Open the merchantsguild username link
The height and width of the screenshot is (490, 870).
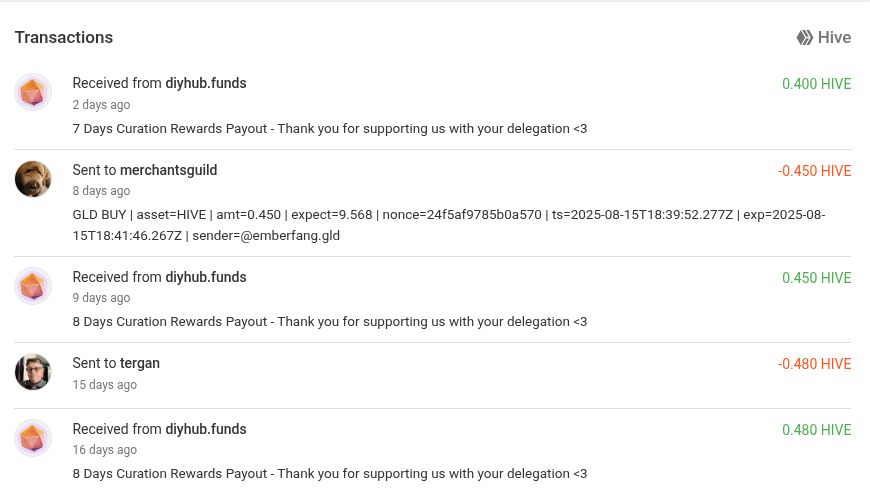[169, 170]
